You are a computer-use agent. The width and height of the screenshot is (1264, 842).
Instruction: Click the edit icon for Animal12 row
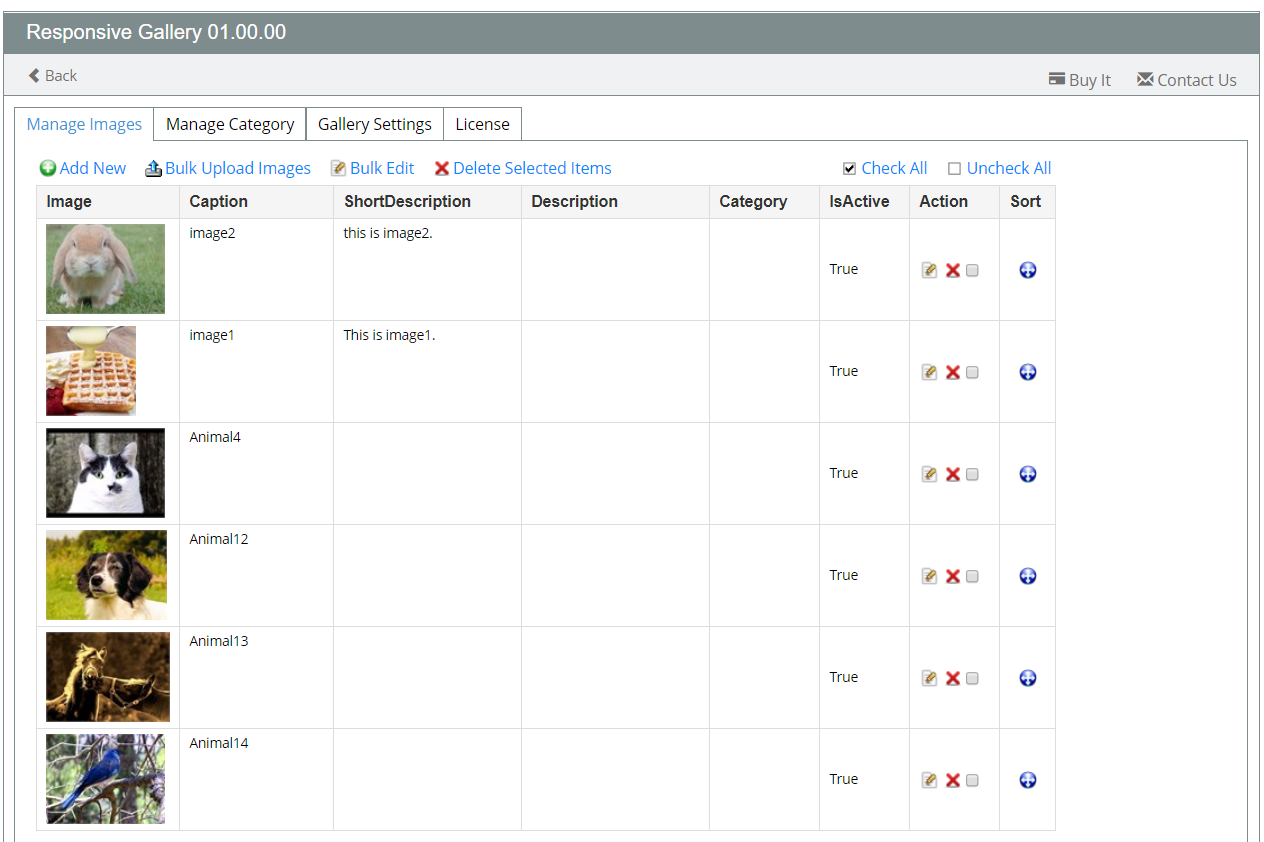(929, 576)
